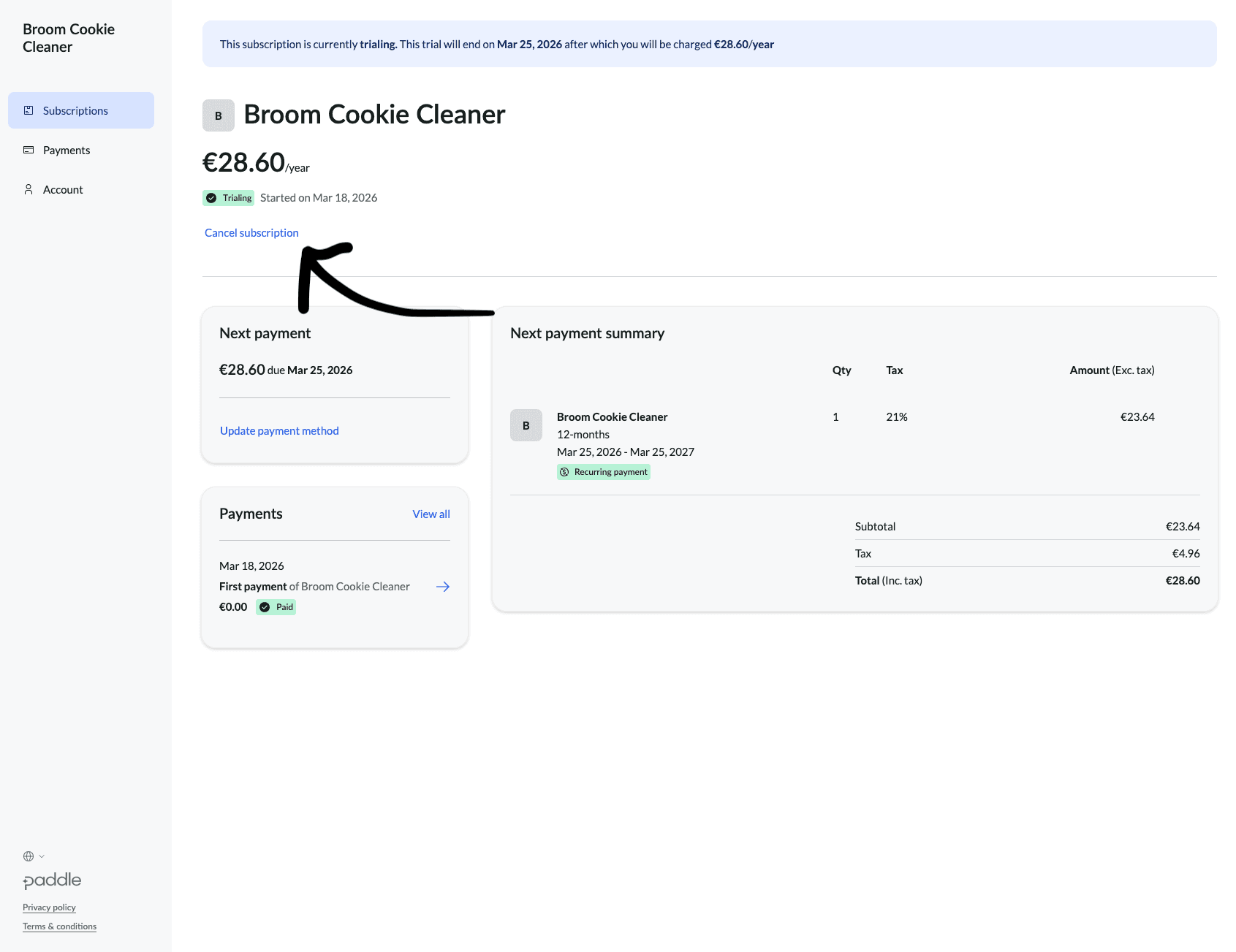Screen dimensions: 1236x952
Task: Click the Subscriptions sidebar icon
Action: tap(29, 110)
